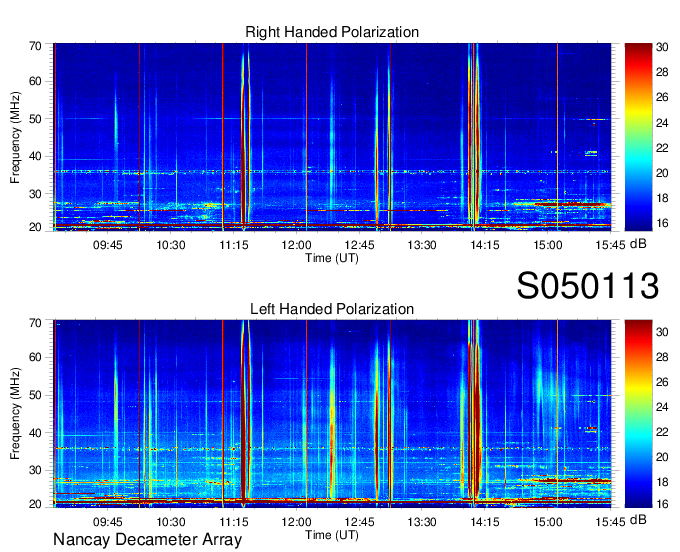Image resolution: width=680 pixels, height=552 pixels.
Task: Click the 28 label on Left Handed color bar
Action: pyautogui.click(x=662, y=357)
